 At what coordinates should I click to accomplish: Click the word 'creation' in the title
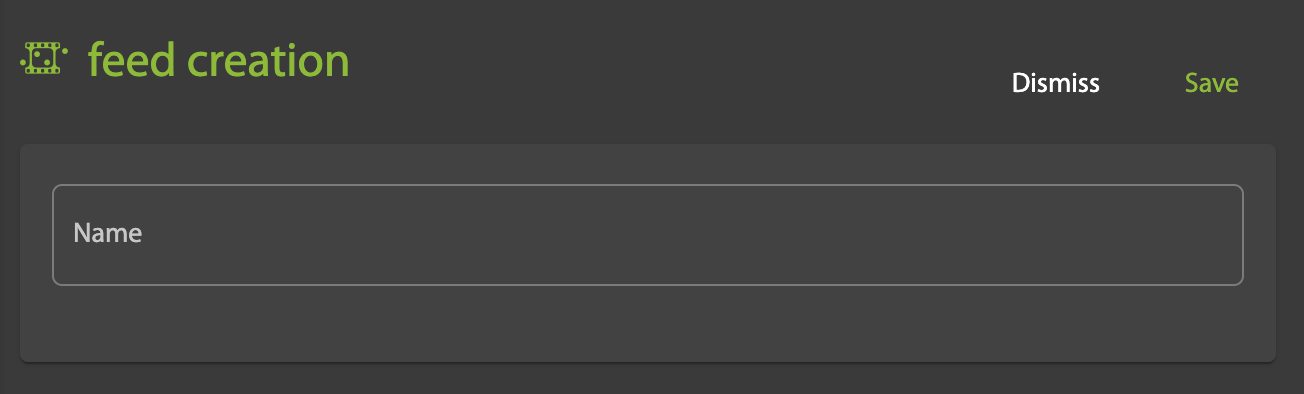(269, 60)
